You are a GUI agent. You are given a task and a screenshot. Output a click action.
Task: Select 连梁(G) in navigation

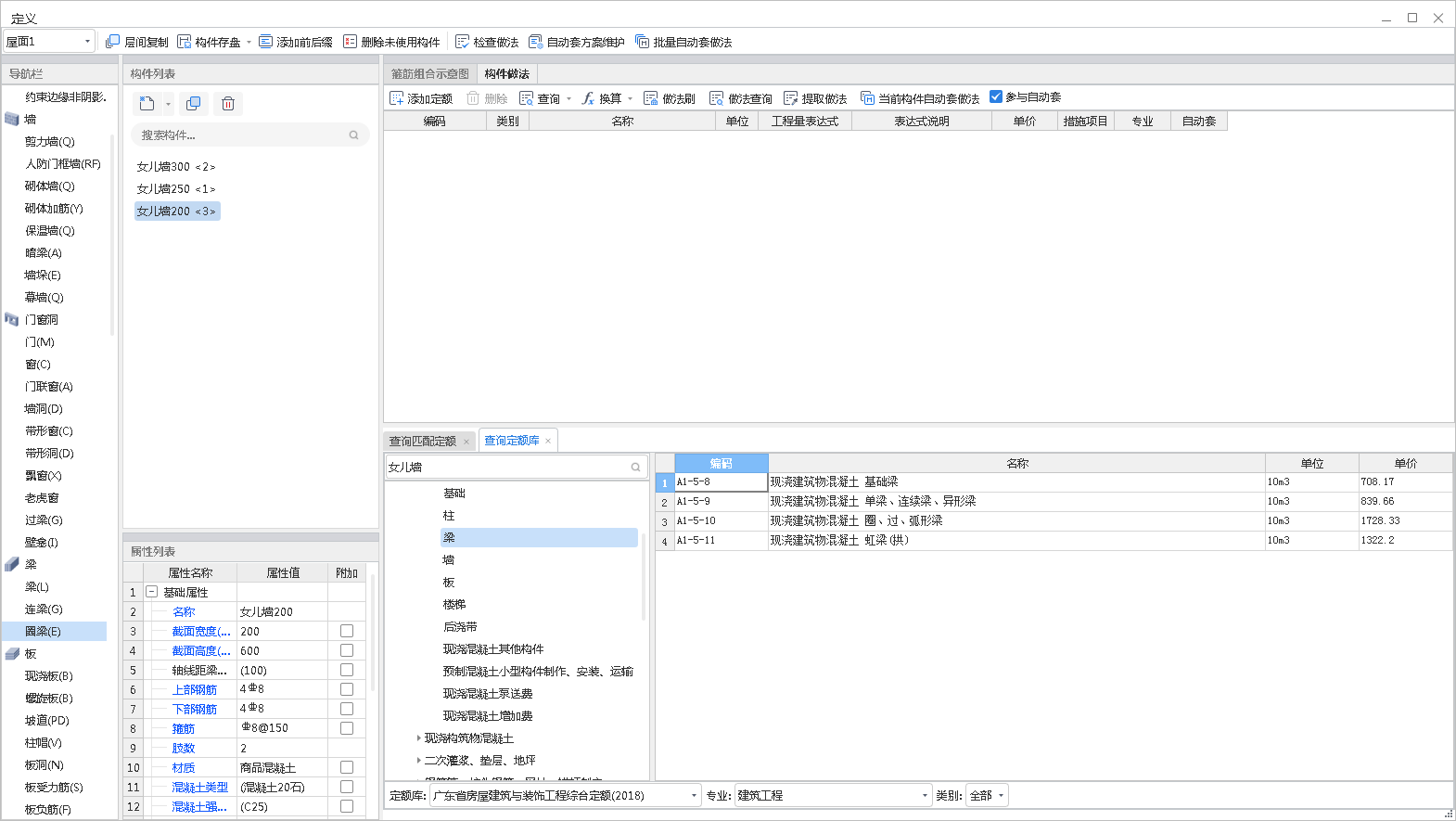click(x=44, y=609)
